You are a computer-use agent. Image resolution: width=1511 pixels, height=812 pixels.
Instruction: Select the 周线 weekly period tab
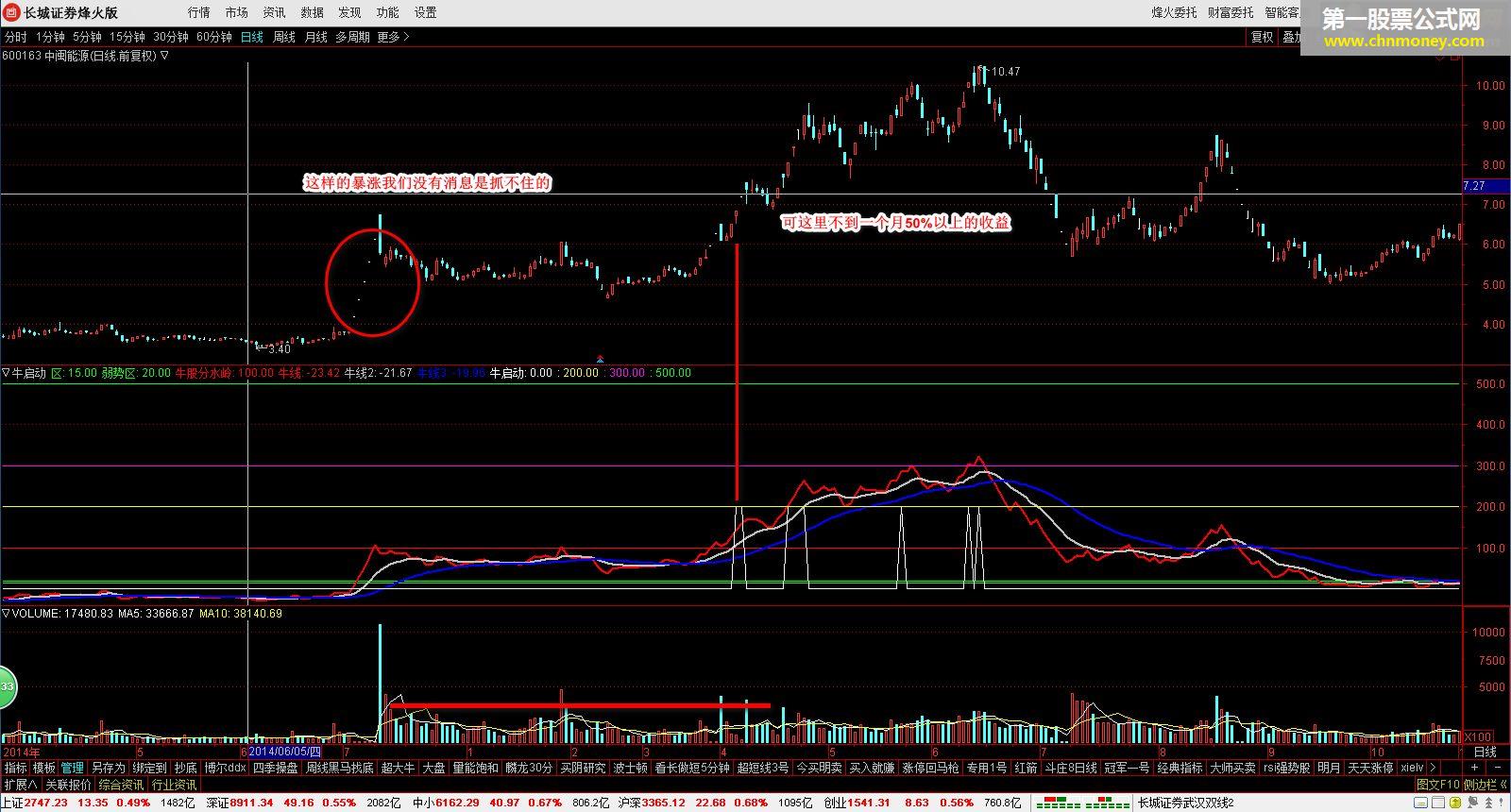point(283,37)
